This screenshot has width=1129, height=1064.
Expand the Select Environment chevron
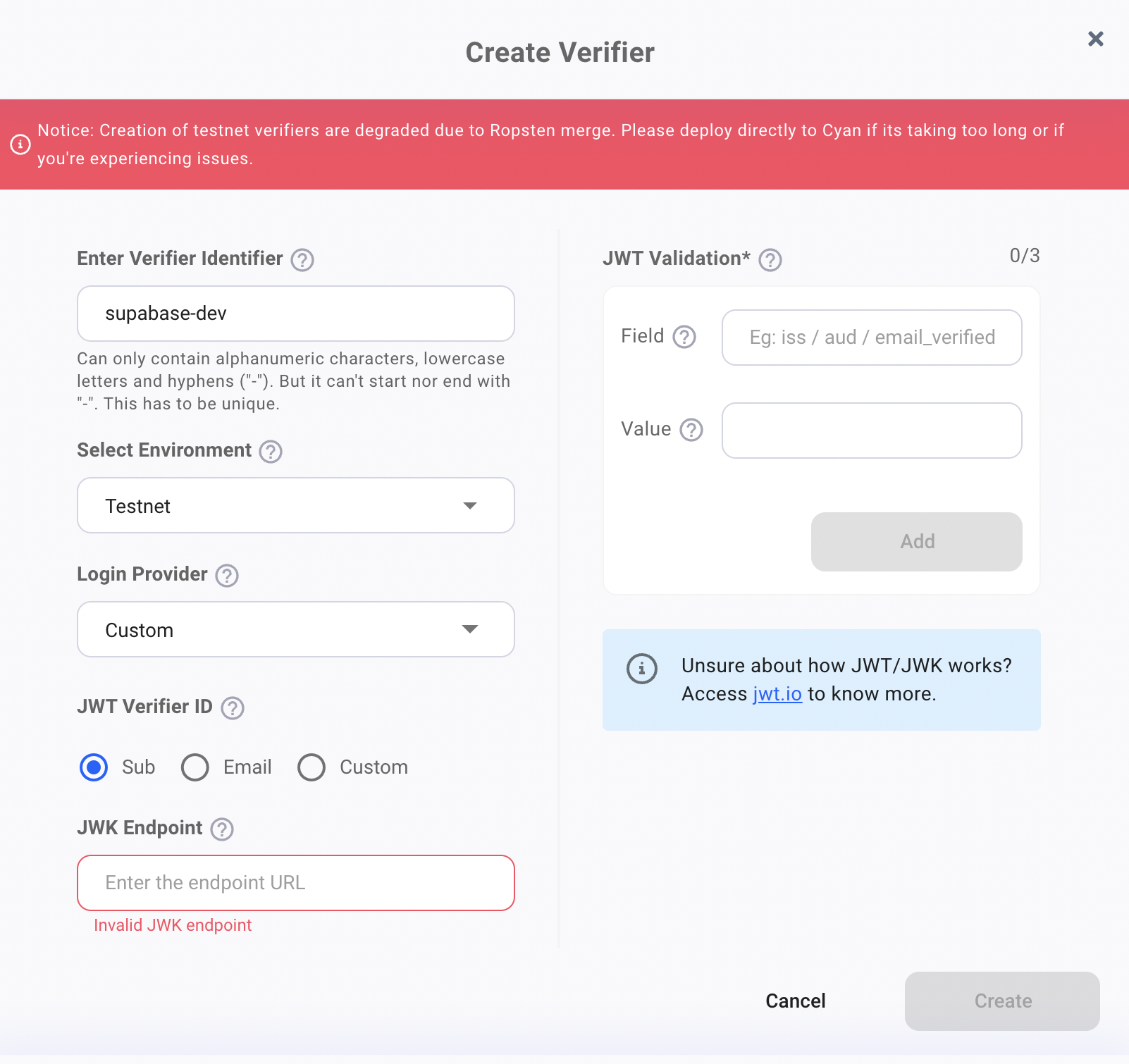[471, 505]
